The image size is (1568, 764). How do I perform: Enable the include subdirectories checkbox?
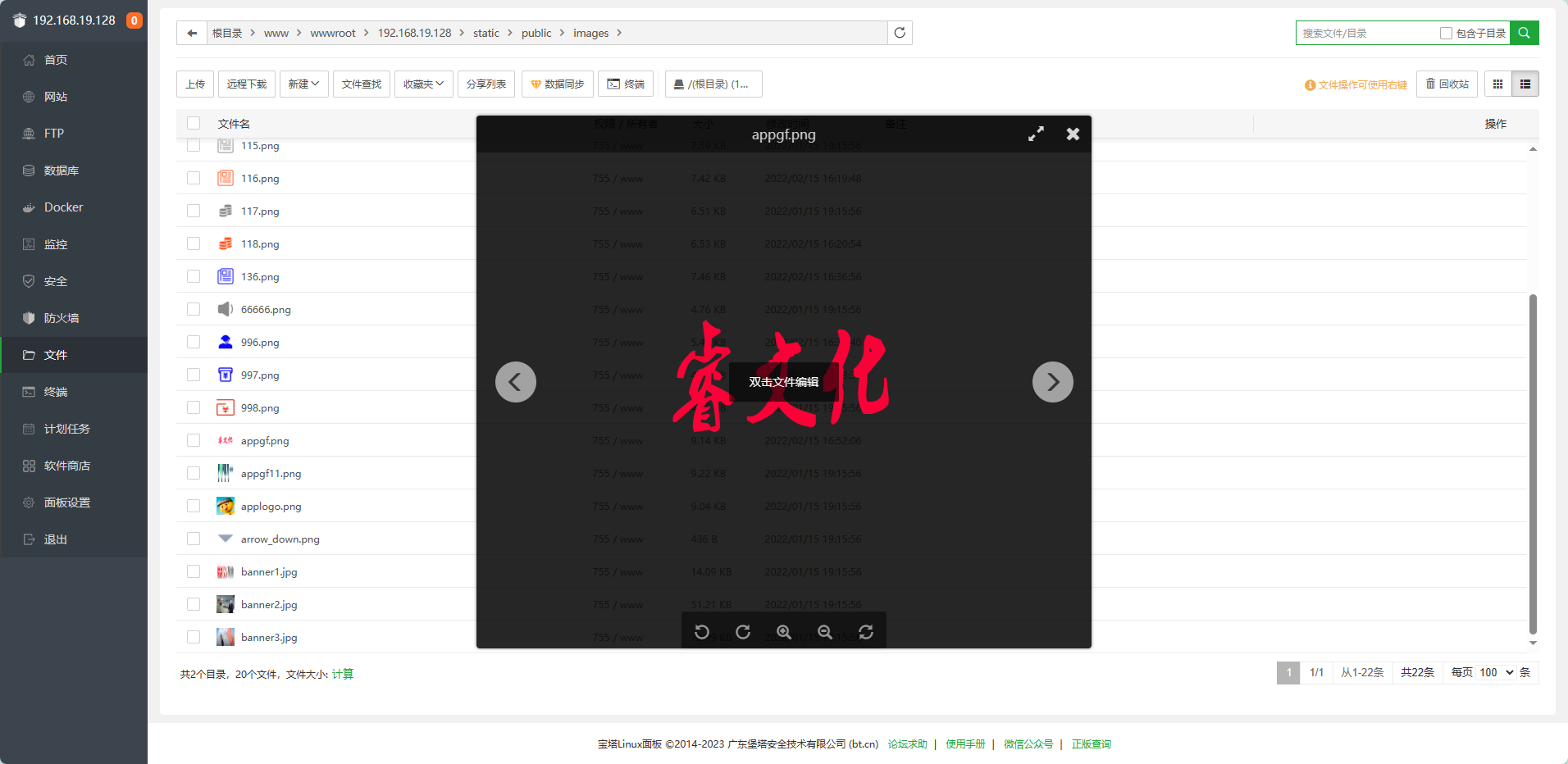[1446, 34]
